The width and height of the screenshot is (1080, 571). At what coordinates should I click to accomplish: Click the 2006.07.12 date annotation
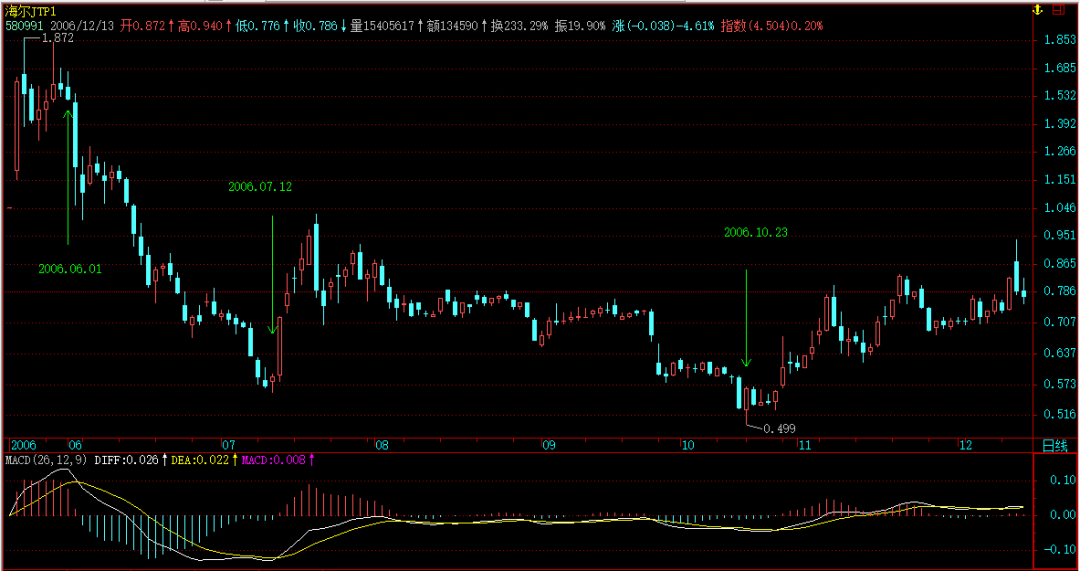point(260,186)
